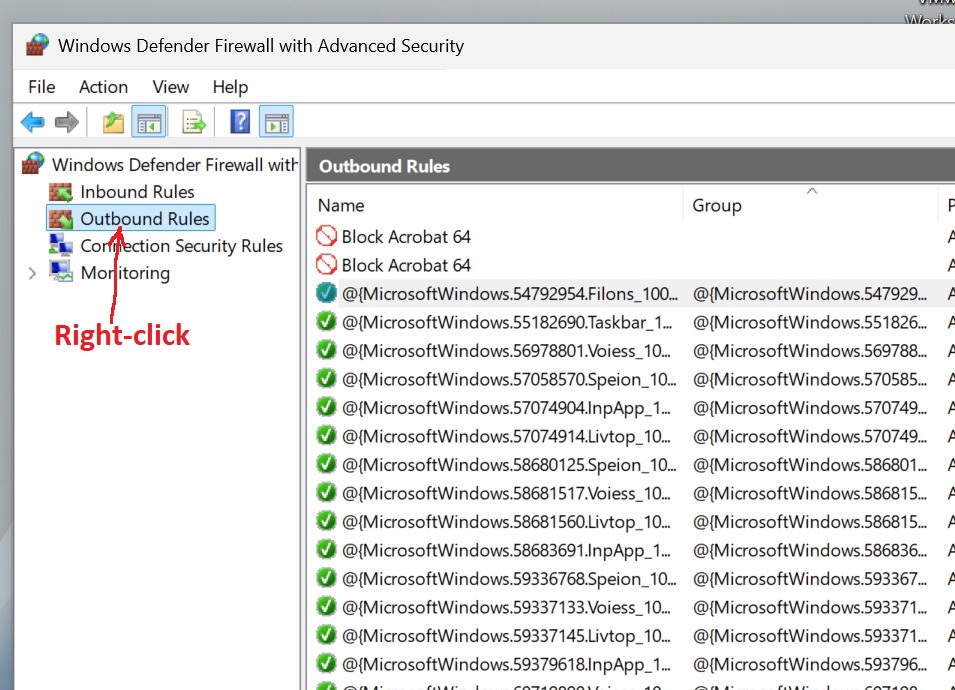The image size is (955, 690).
Task: Click the gray Forward arrow button
Action: tap(66, 122)
